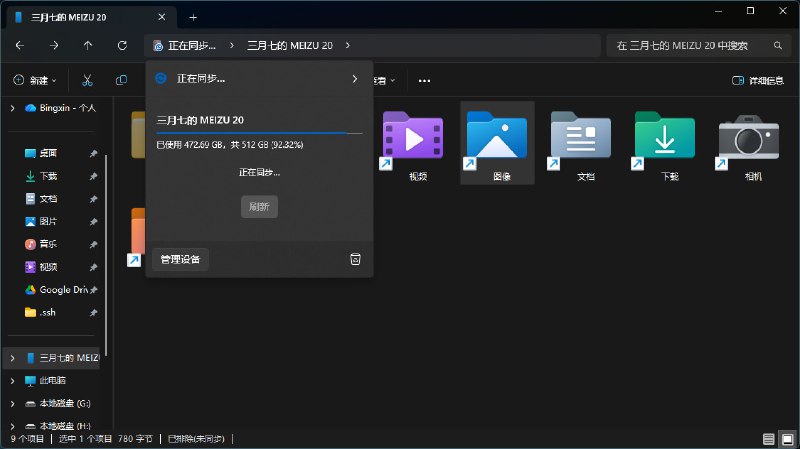Unpin 图片 using its pin icon
The height and width of the screenshot is (449, 800).
pos(93,221)
